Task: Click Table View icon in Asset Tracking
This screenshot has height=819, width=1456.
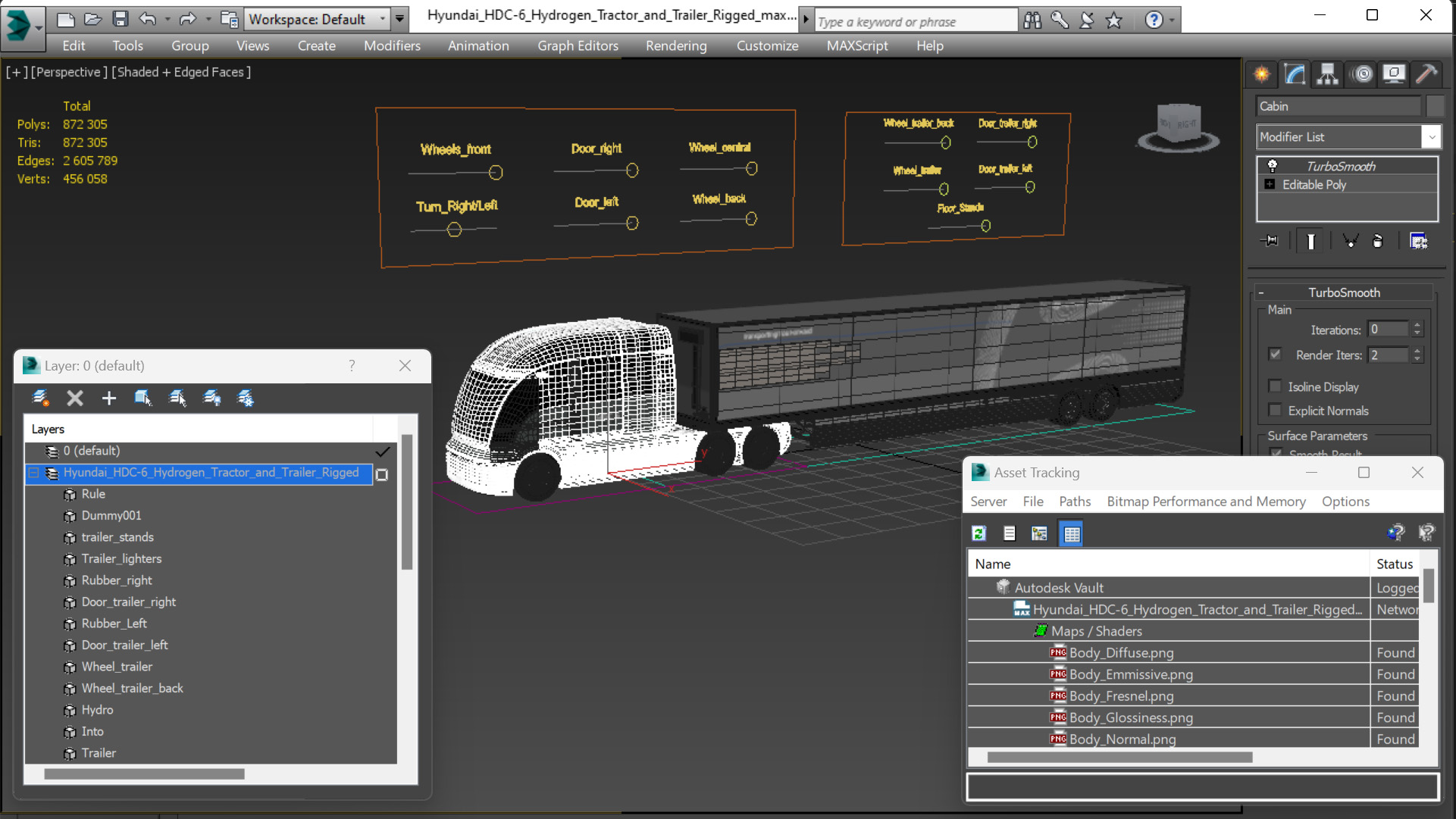Action: pyautogui.click(x=1071, y=533)
